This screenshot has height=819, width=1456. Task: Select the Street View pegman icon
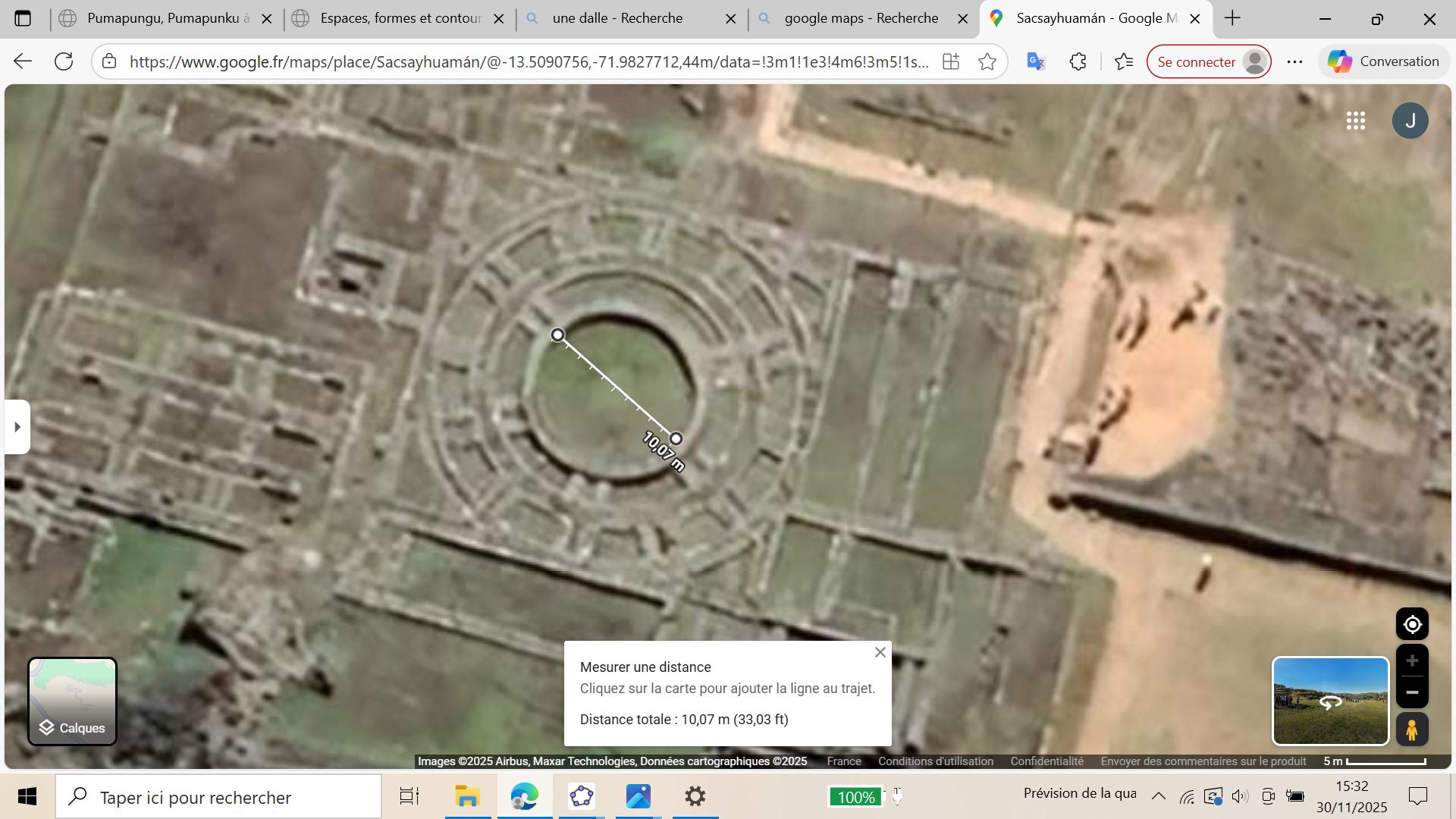(x=1412, y=730)
